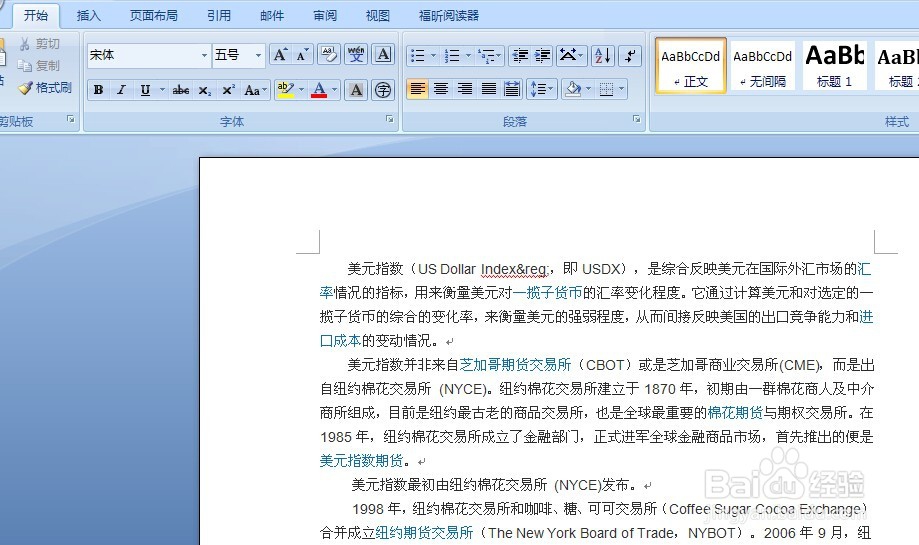Switch to the 邮件 tab
The height and width of the screenshot is (545, 919).
tap(272, 16)
